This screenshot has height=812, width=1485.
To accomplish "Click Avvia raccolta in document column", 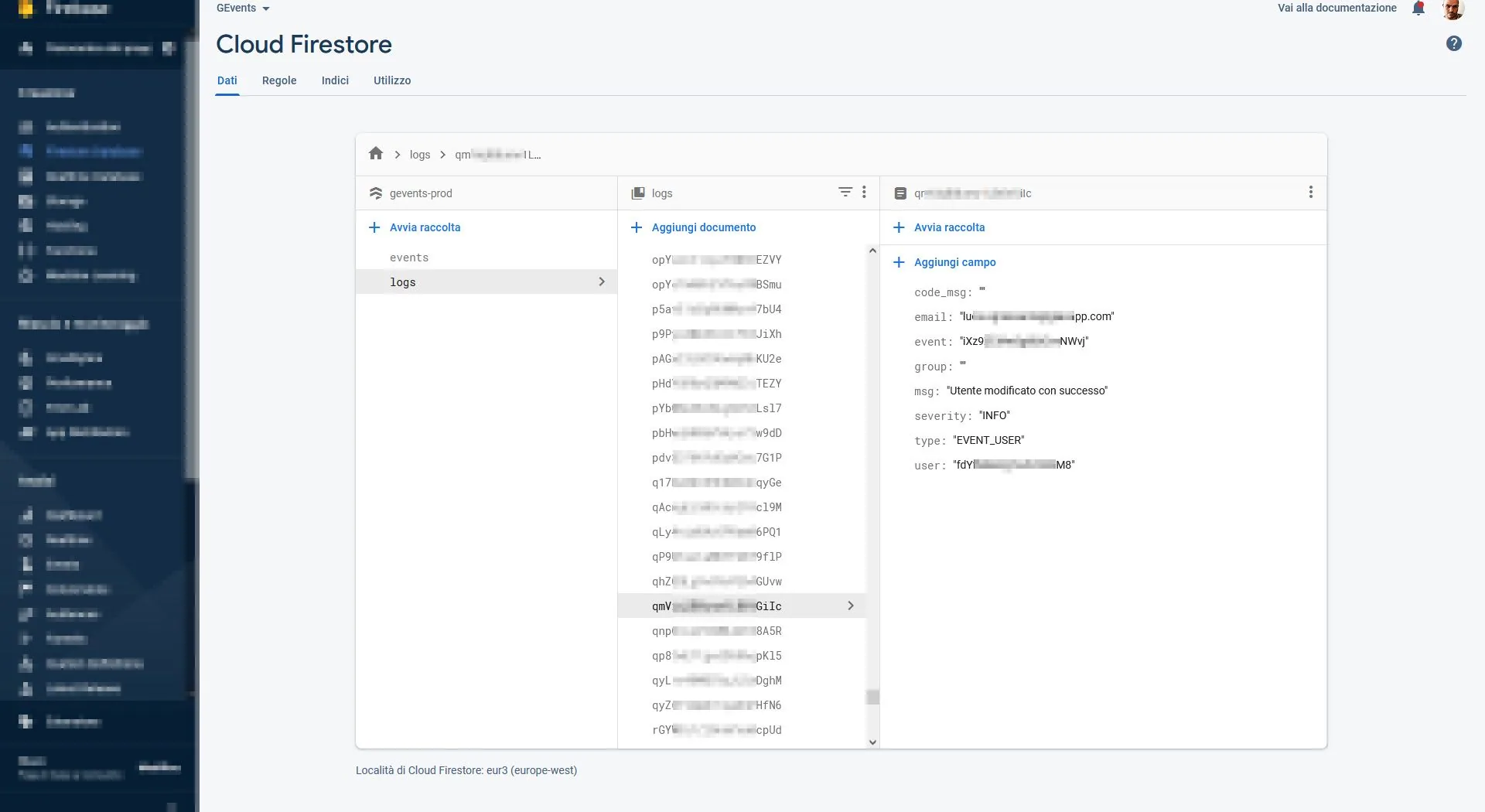I will coord(949,227).
